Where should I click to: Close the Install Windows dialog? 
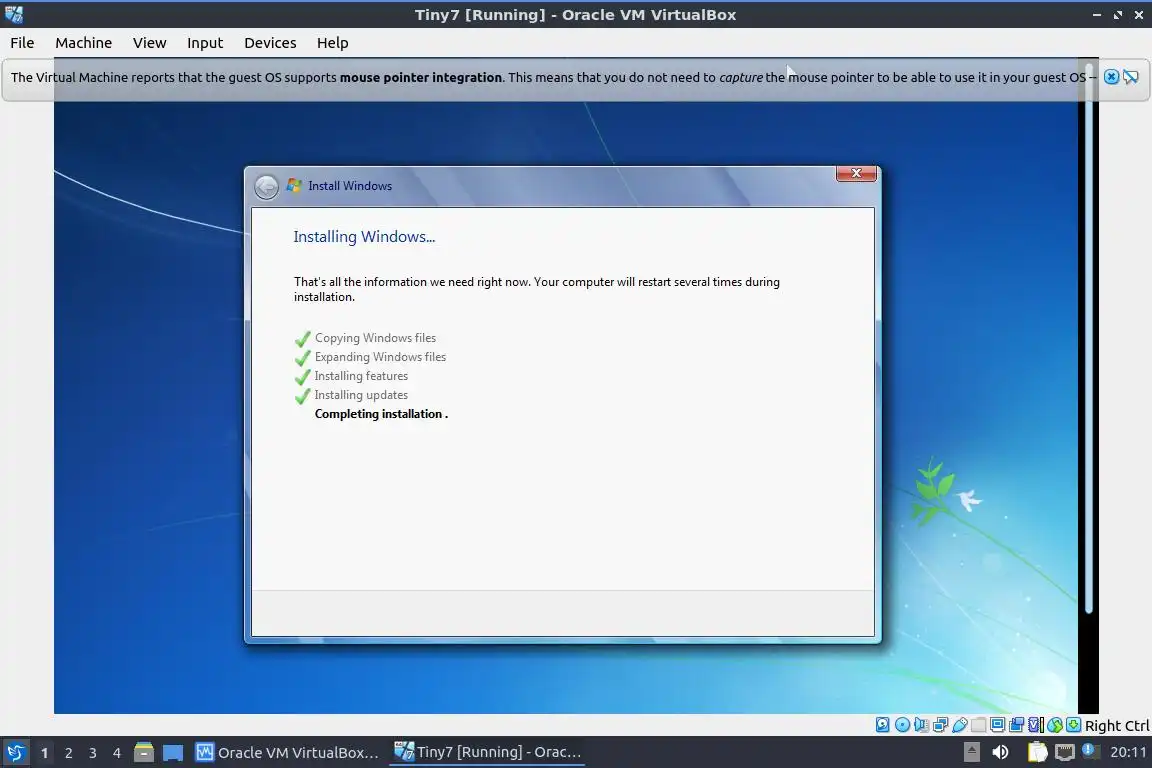pyautogui.click(x=856, y=173)
